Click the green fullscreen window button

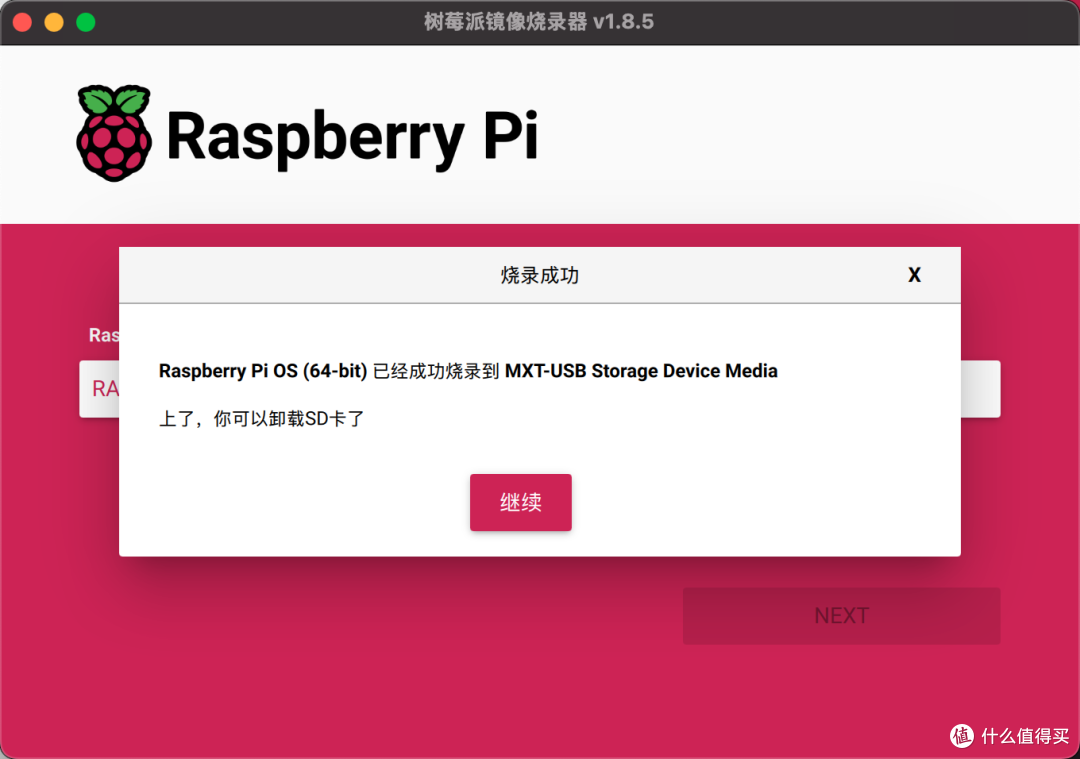click(x=86, y=22)
